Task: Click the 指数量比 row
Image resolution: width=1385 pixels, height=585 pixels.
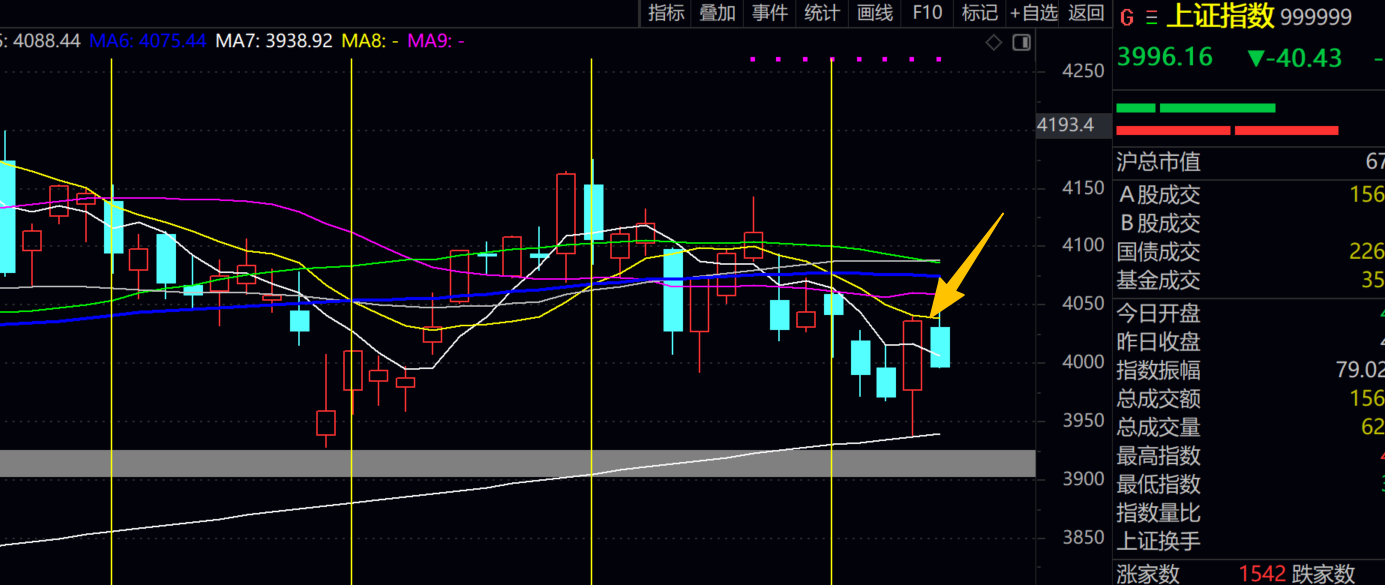Action: pos(1249,514)
